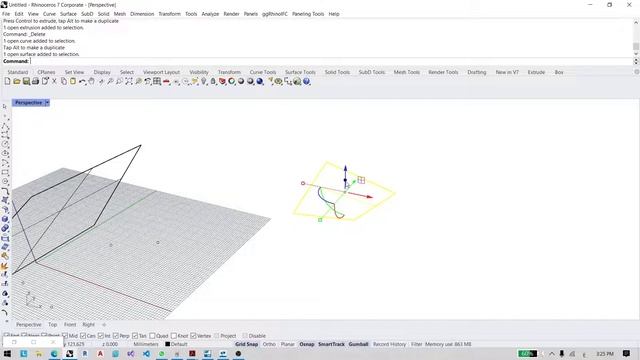Open the Analyze menu

(210, 14)
